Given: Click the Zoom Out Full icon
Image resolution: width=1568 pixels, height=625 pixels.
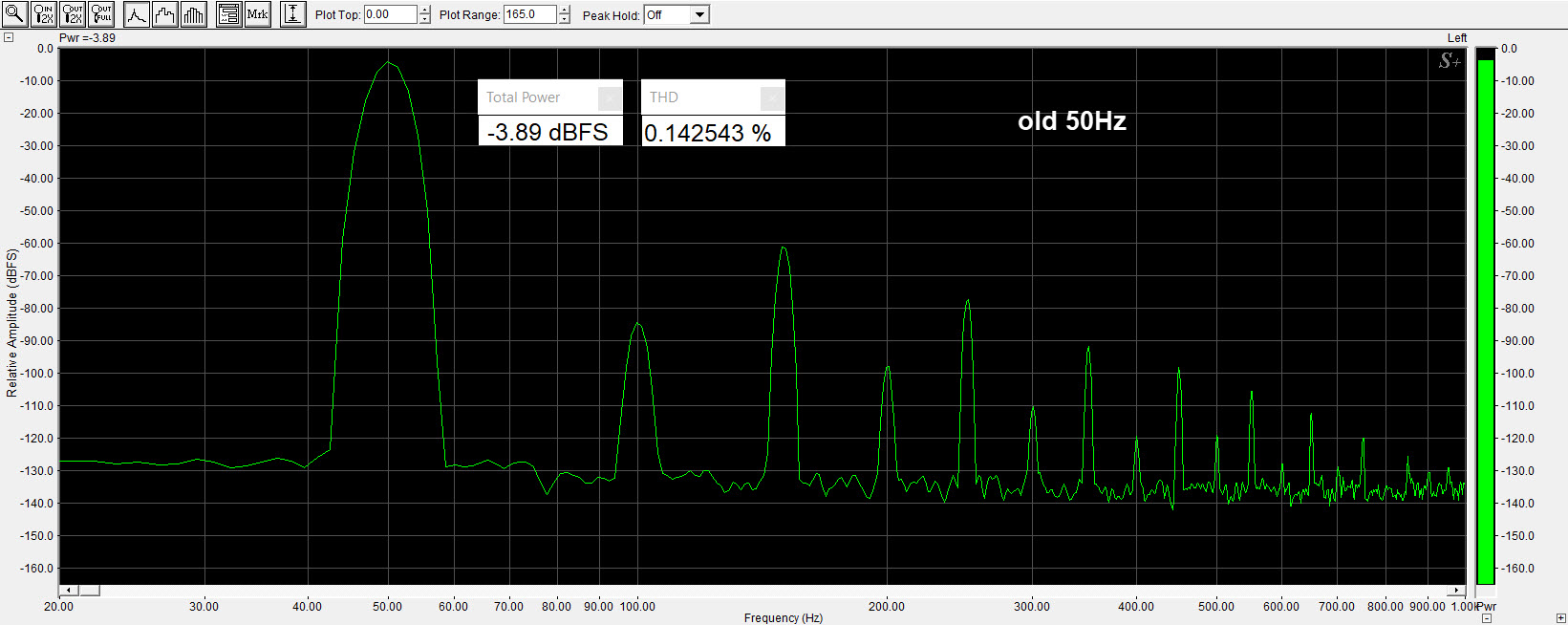Looking at the screenshot, I should click(100, 14).
